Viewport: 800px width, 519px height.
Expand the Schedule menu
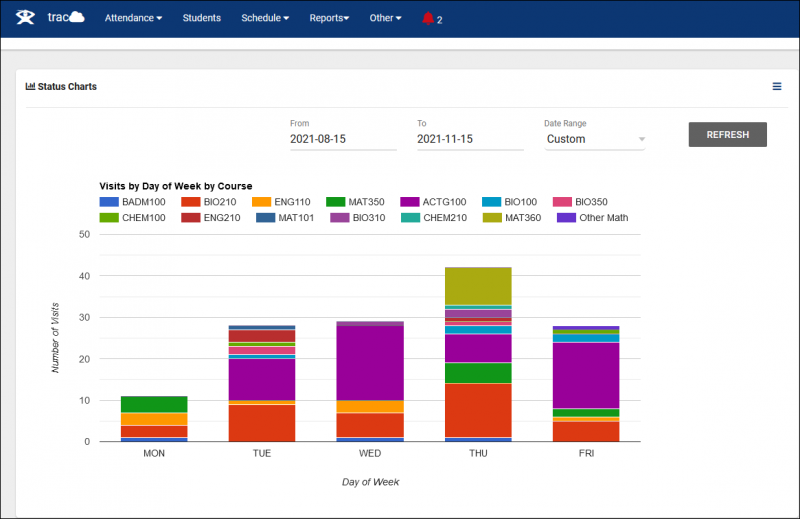pyautogui.click(x=265, y=18)
